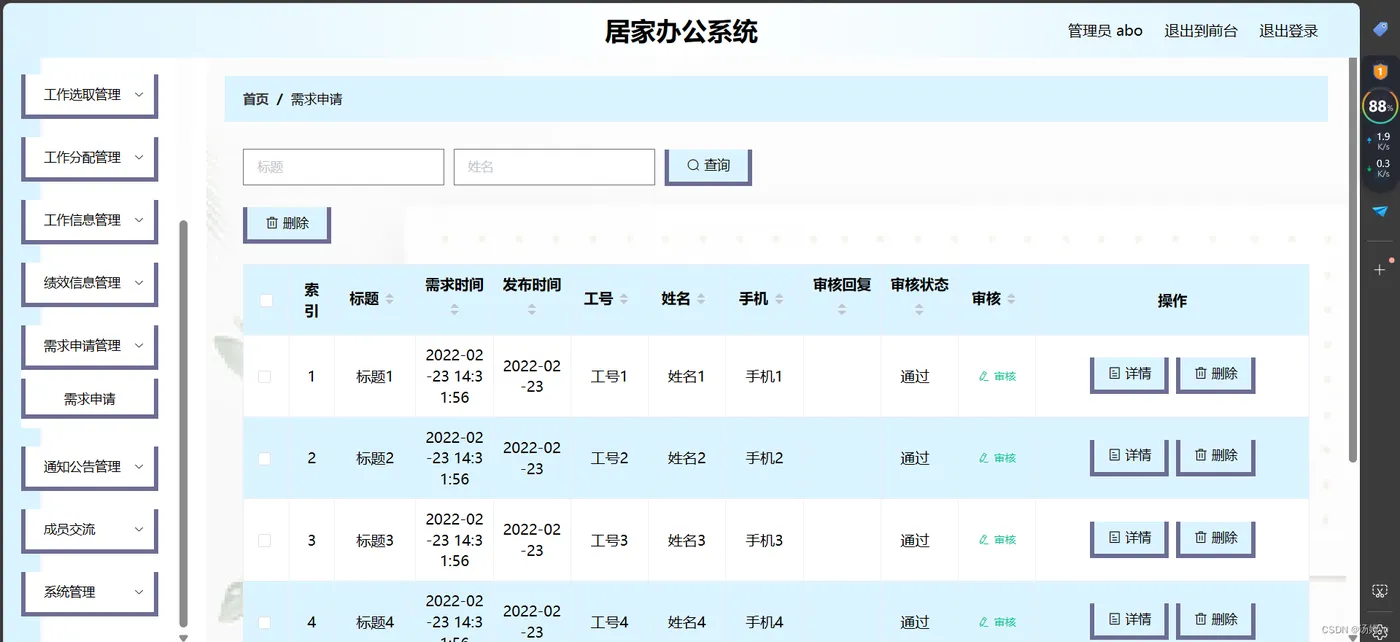Viewport: 1400px width, 642px height.
Task: Check the checkbox for row 1
Action: (265, 377)
